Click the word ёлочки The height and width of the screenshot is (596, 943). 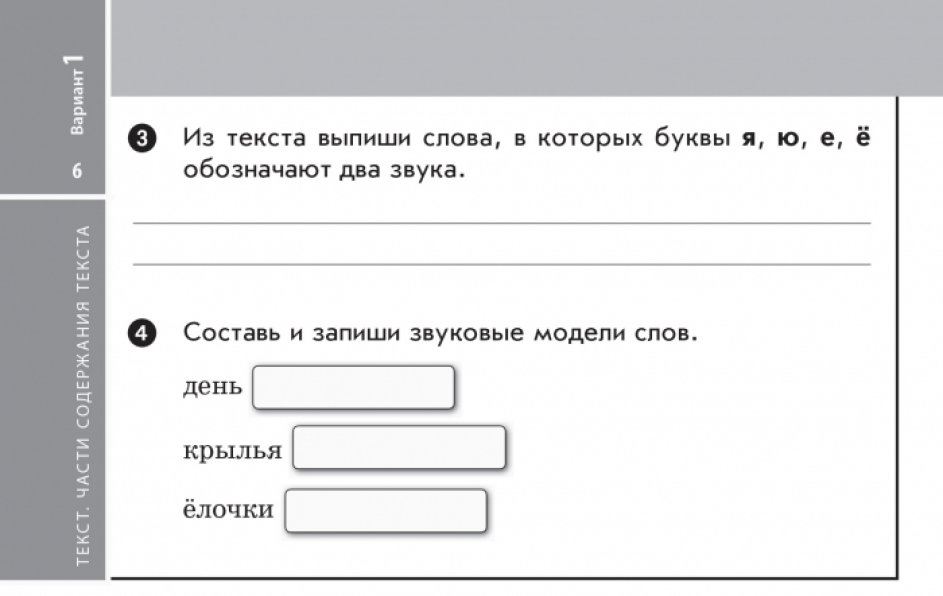point(228,509)
